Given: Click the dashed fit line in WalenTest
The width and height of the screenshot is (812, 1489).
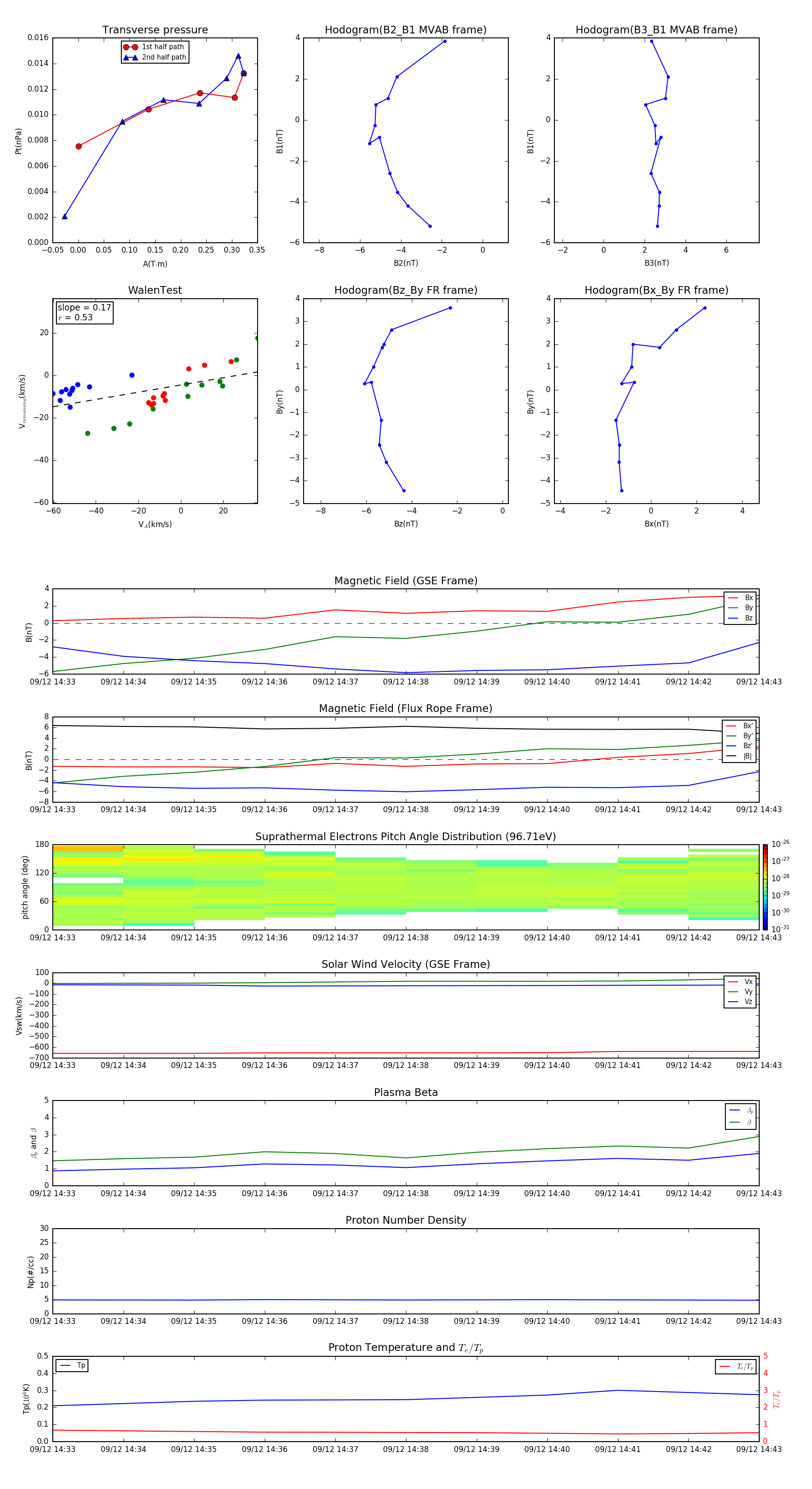Looking at the screenshot, I should pyautogui.click(x=155, y=389).
